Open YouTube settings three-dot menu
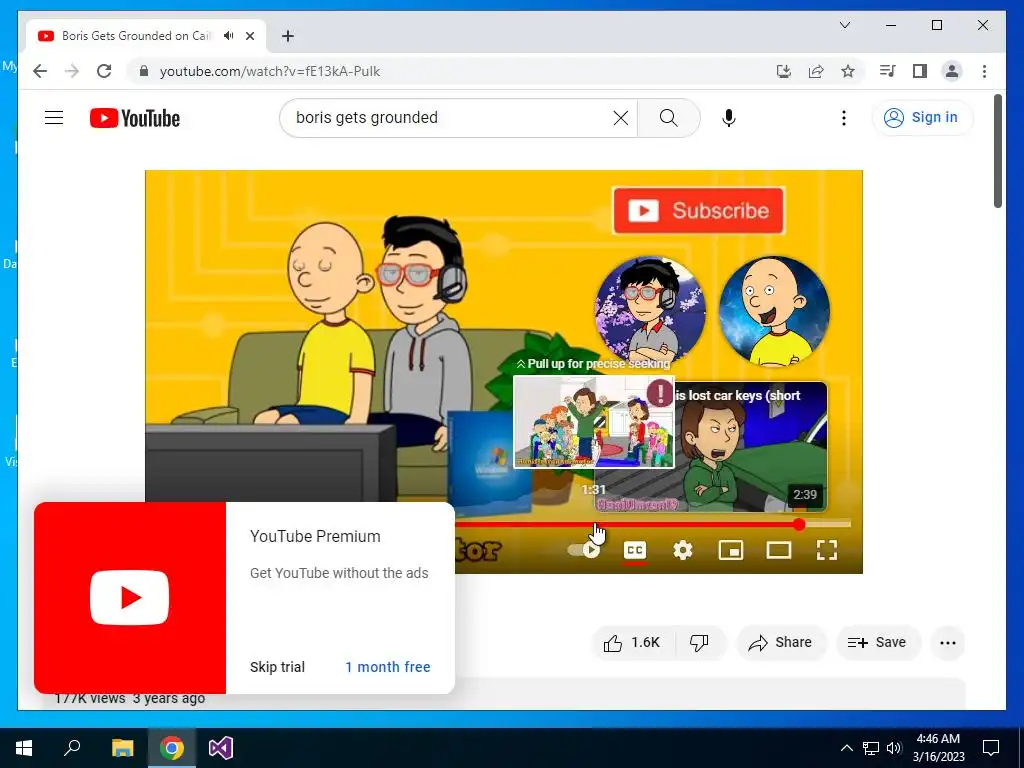The width and height of the screenshot is (1024, 768). point(844,118)
